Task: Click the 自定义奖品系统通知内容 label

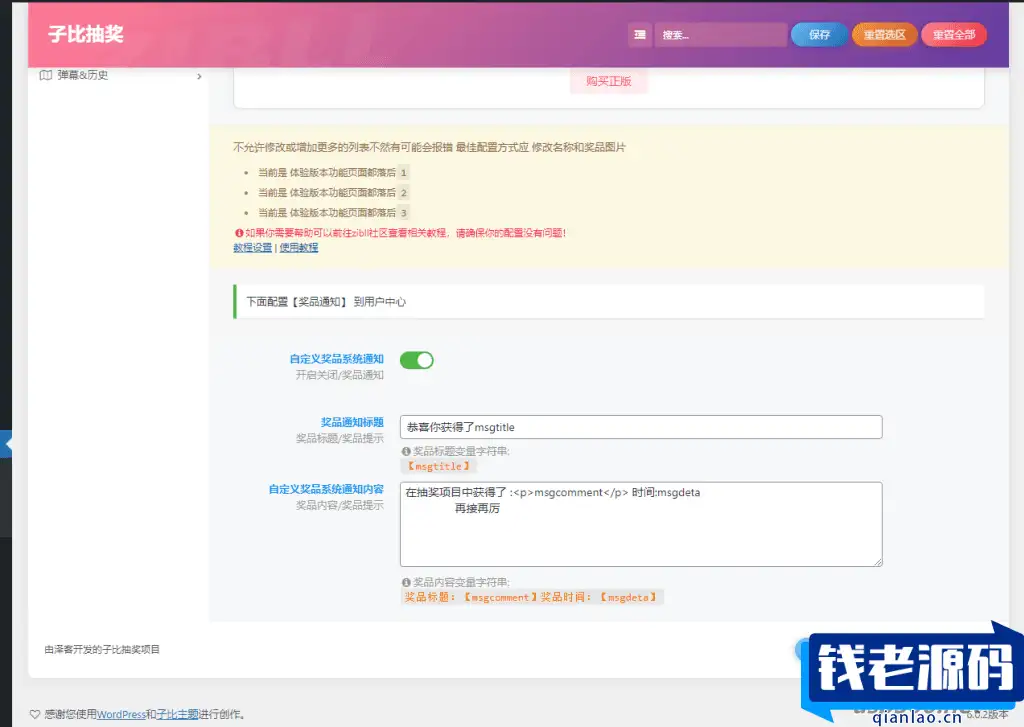Action: tap(326, 489)
